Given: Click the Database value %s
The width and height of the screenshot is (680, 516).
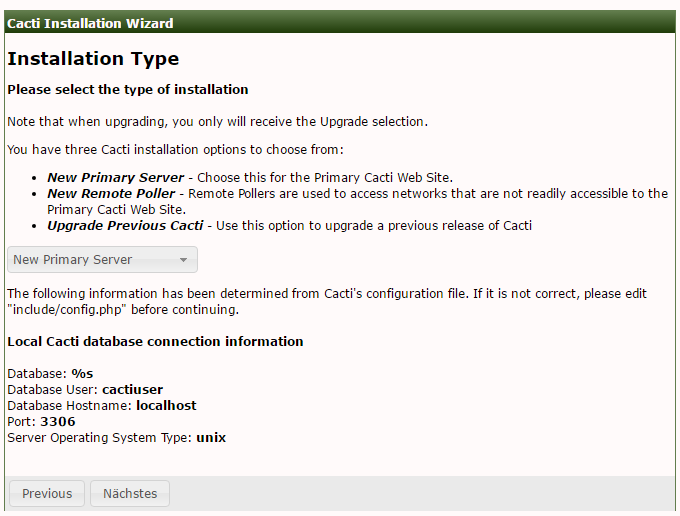Looking at the screenshot, I should 82,373.
